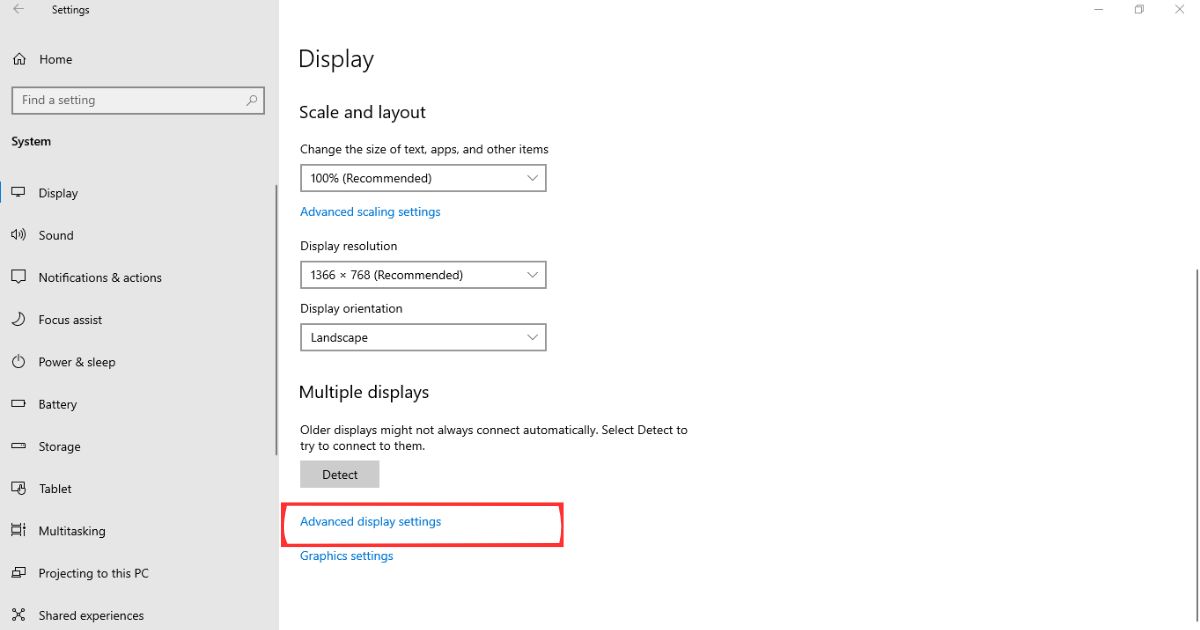Click the Battery icon in sidebar
1200x630 pixels.
18,404
